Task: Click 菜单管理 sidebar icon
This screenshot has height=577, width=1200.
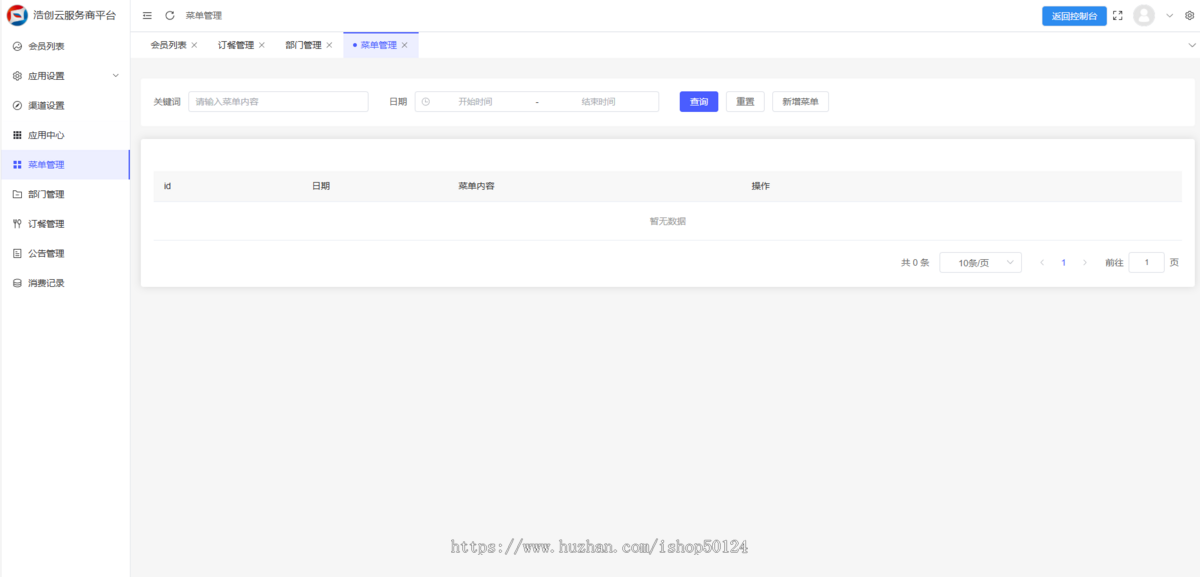Action: click(17, 165)
